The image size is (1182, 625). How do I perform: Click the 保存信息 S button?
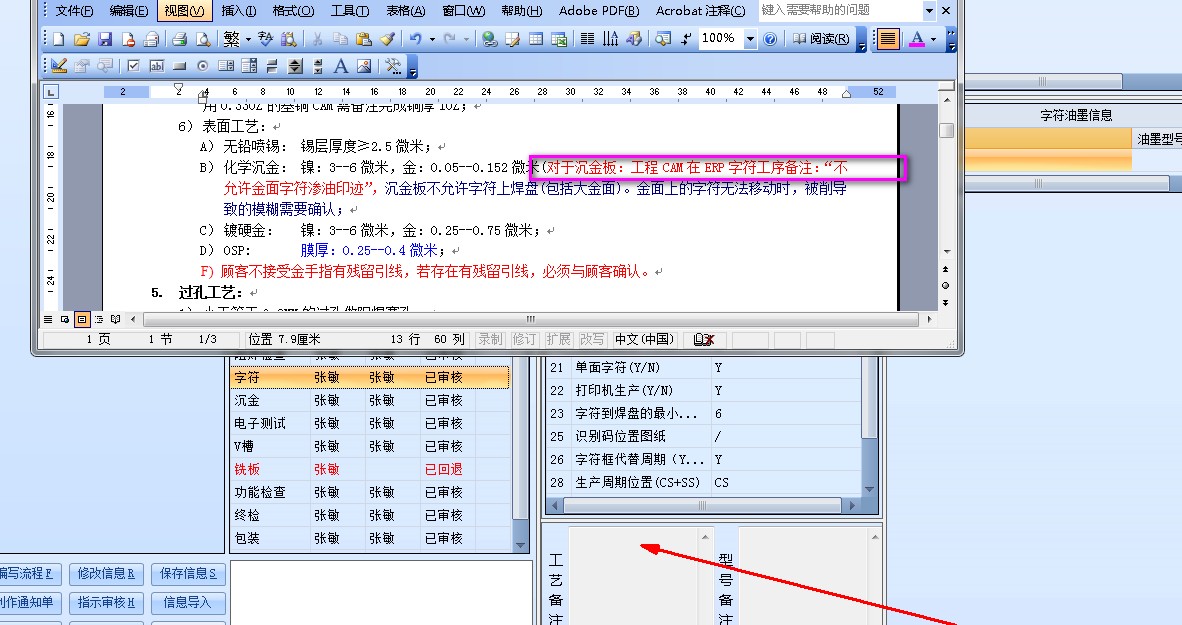click(x=188, y=574)
